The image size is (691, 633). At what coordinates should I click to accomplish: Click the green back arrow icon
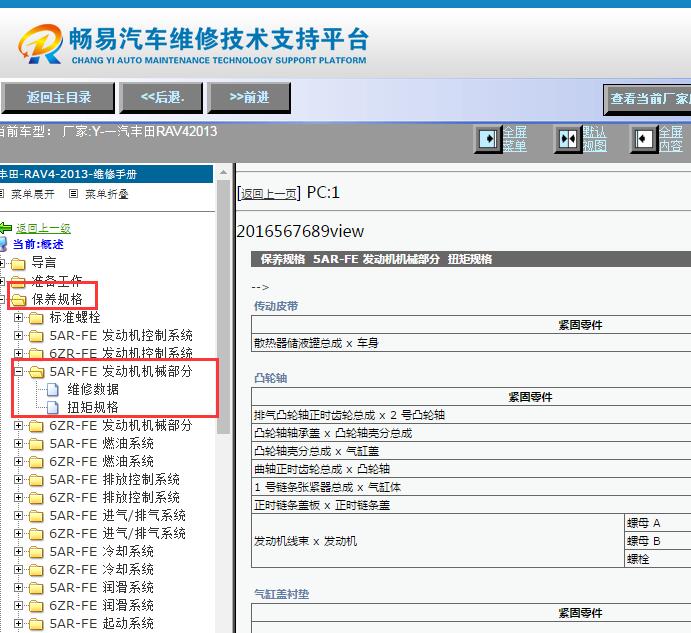tap(6, 228)
